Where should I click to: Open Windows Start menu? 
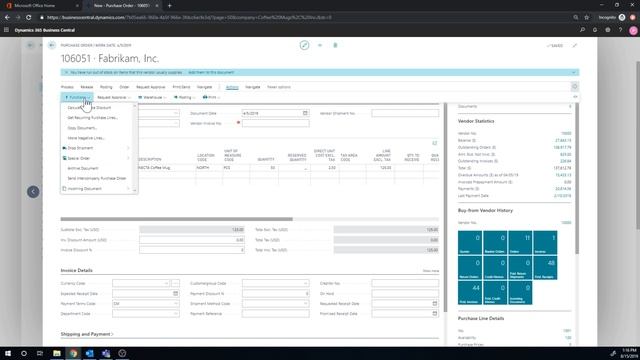8,353
